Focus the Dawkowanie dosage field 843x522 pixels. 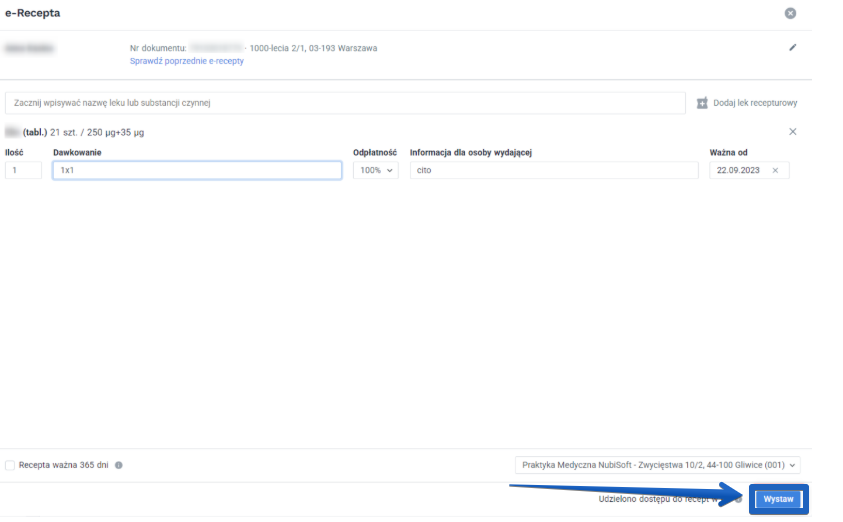click(196, 171)
